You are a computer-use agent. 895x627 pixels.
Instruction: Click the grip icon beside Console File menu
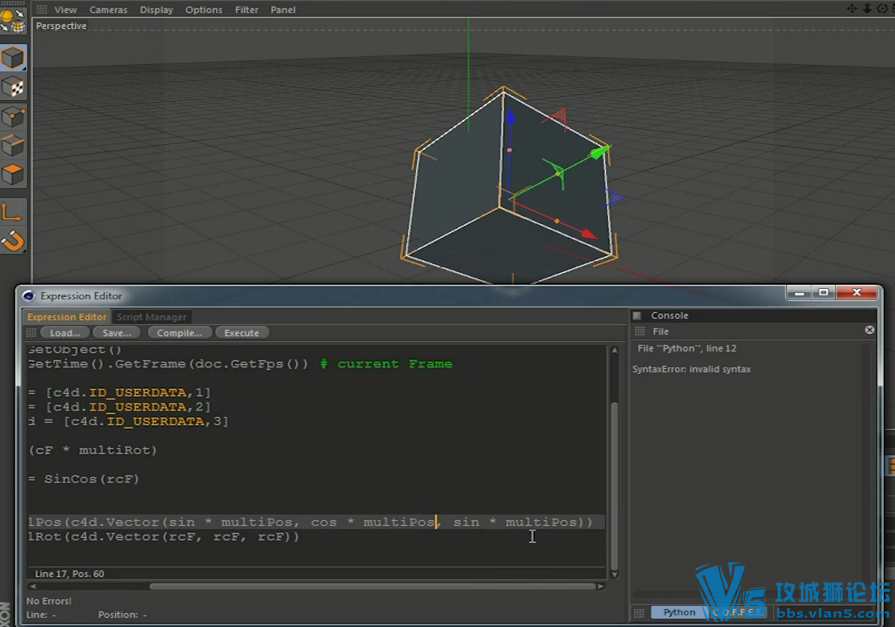tap(640, 331)
